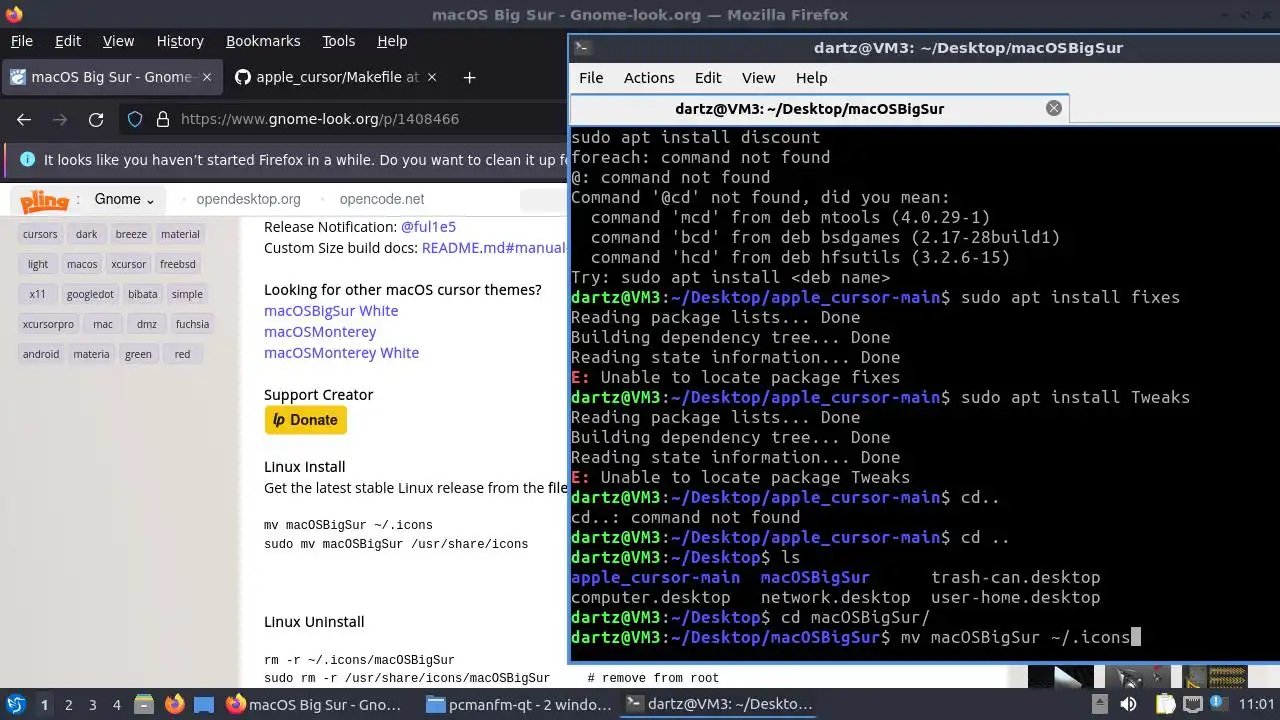Select the fuchsia tag

[192, 324]
